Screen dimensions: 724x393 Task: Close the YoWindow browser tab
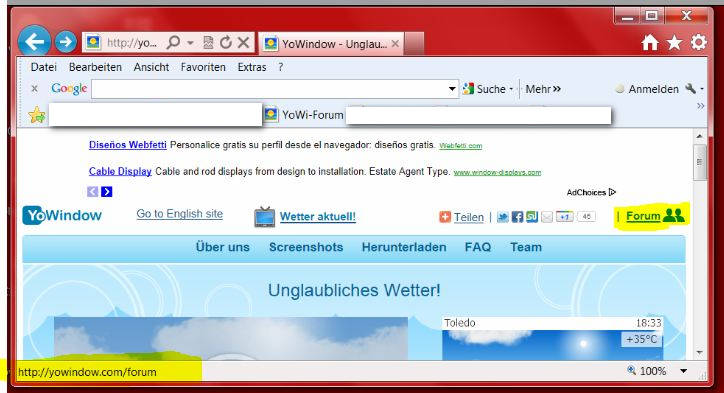[395, 43]
